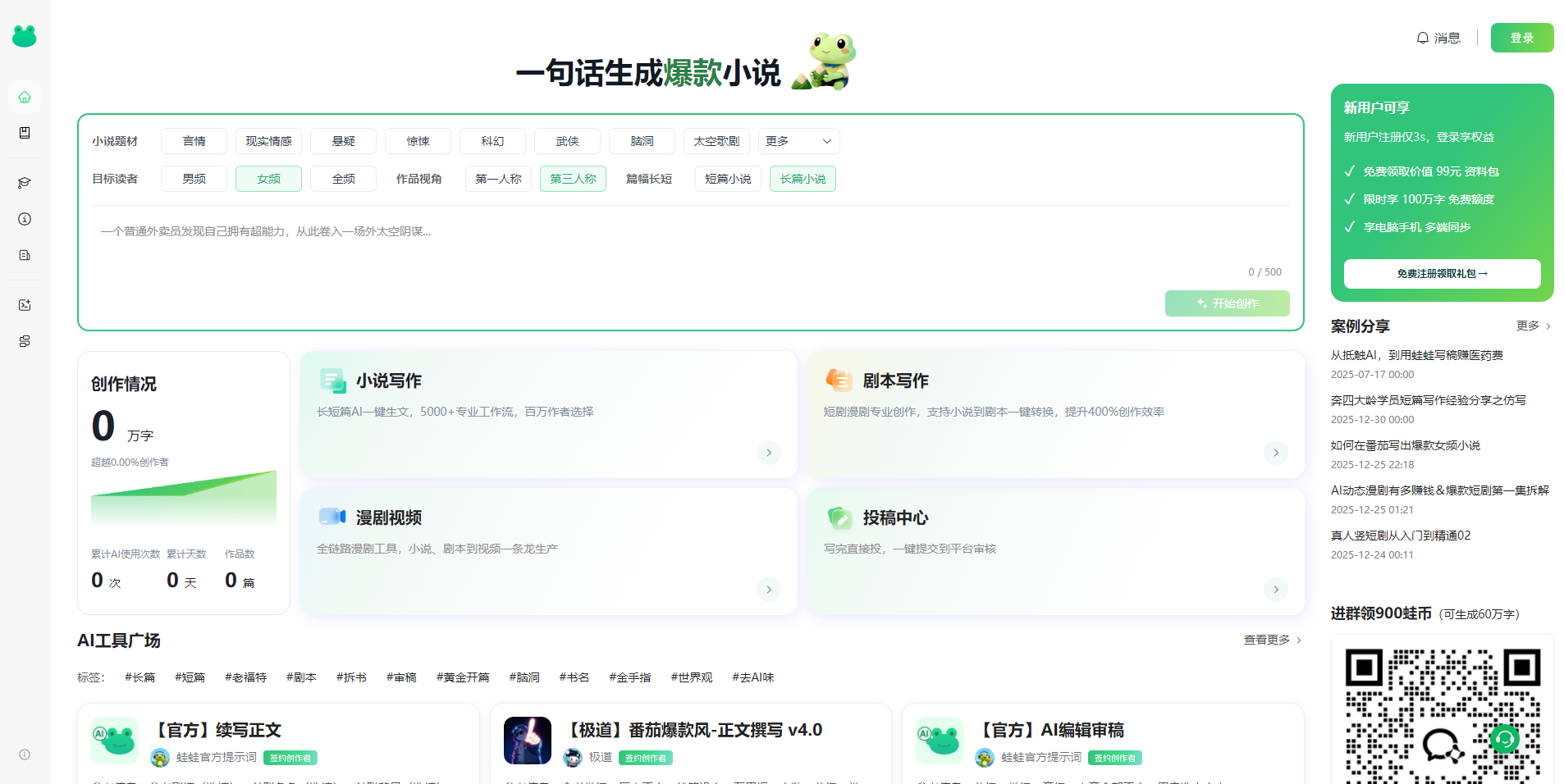
Task: Choose the 短篇小说 length option
Action: pyautogui.click(x=728, y=179)
